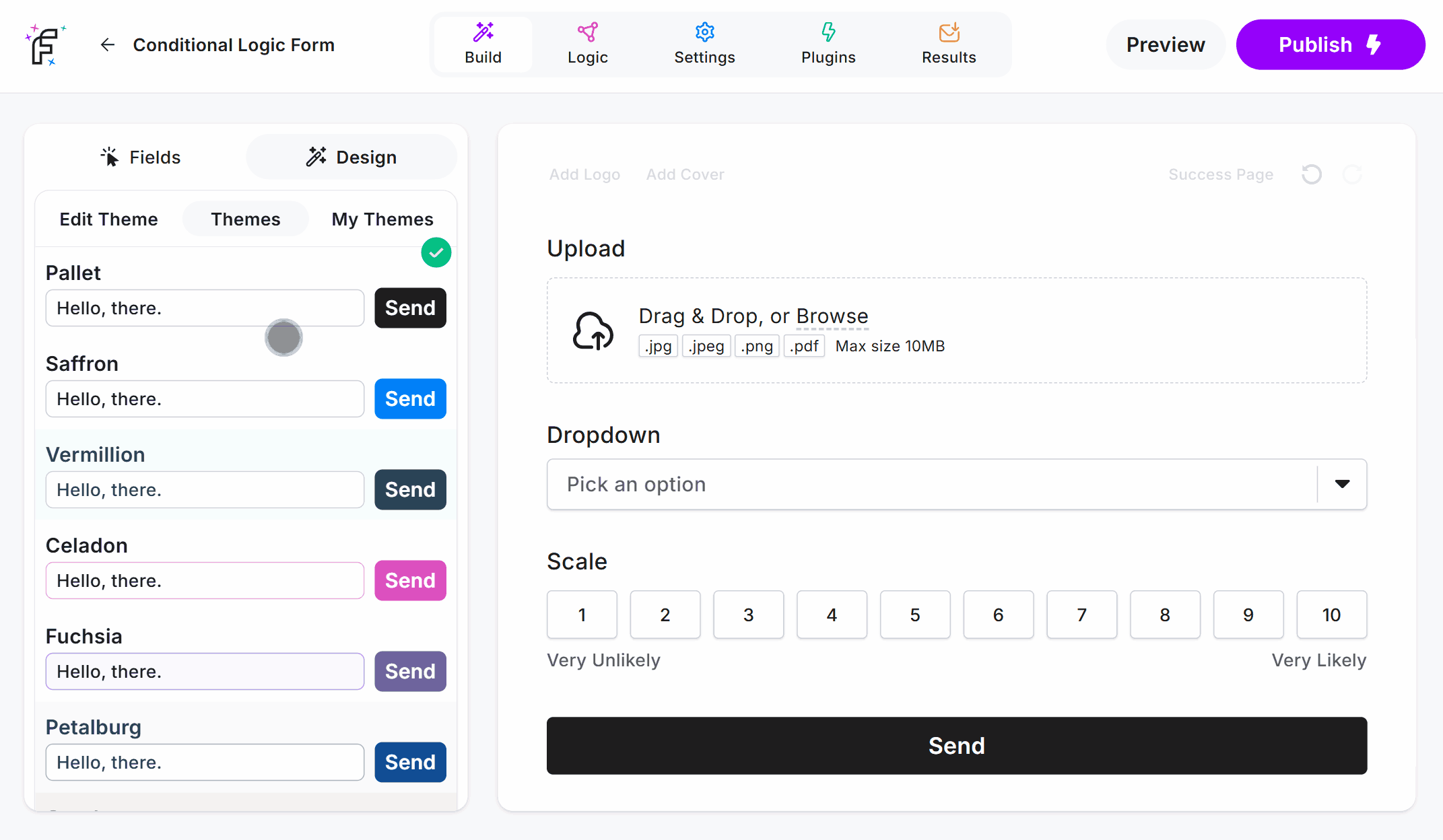Click the Dropdown field label
Image resolution: width=1443 pixels, height=840 pixels.
point(603,435)
